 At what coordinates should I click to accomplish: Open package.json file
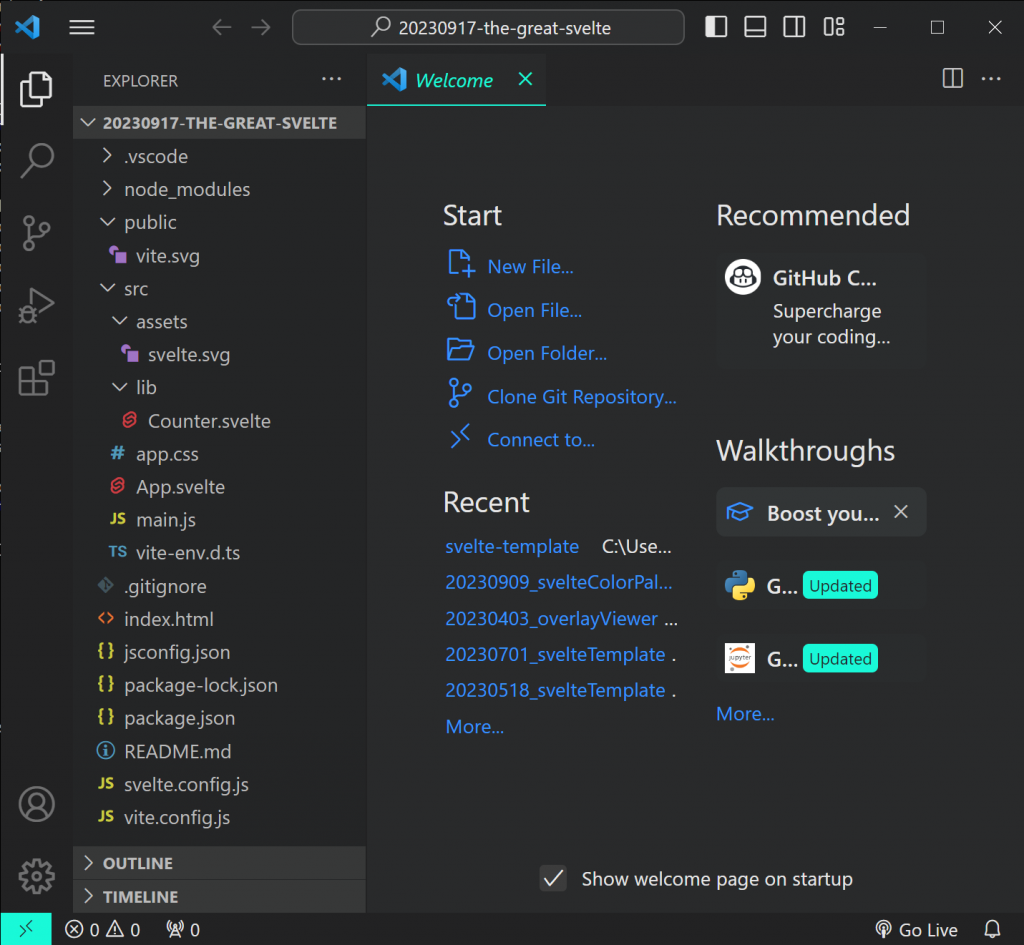click(219, 718)
